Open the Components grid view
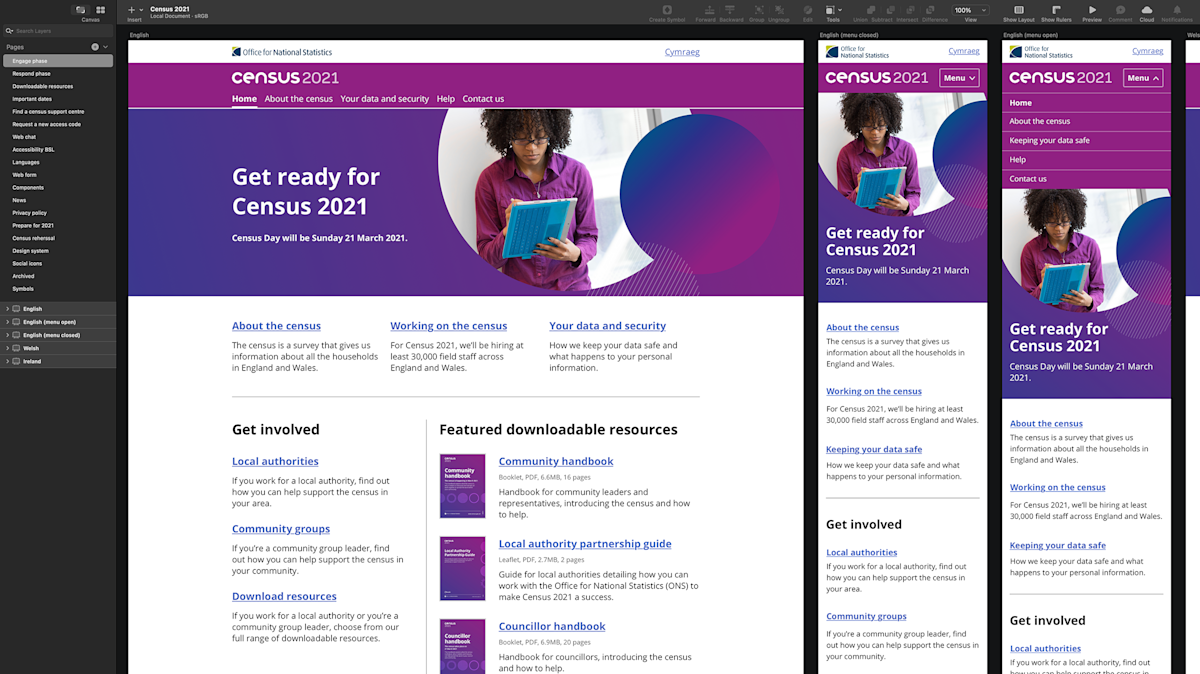Viewport: 1200px width, 674px height. pos(100,10)
